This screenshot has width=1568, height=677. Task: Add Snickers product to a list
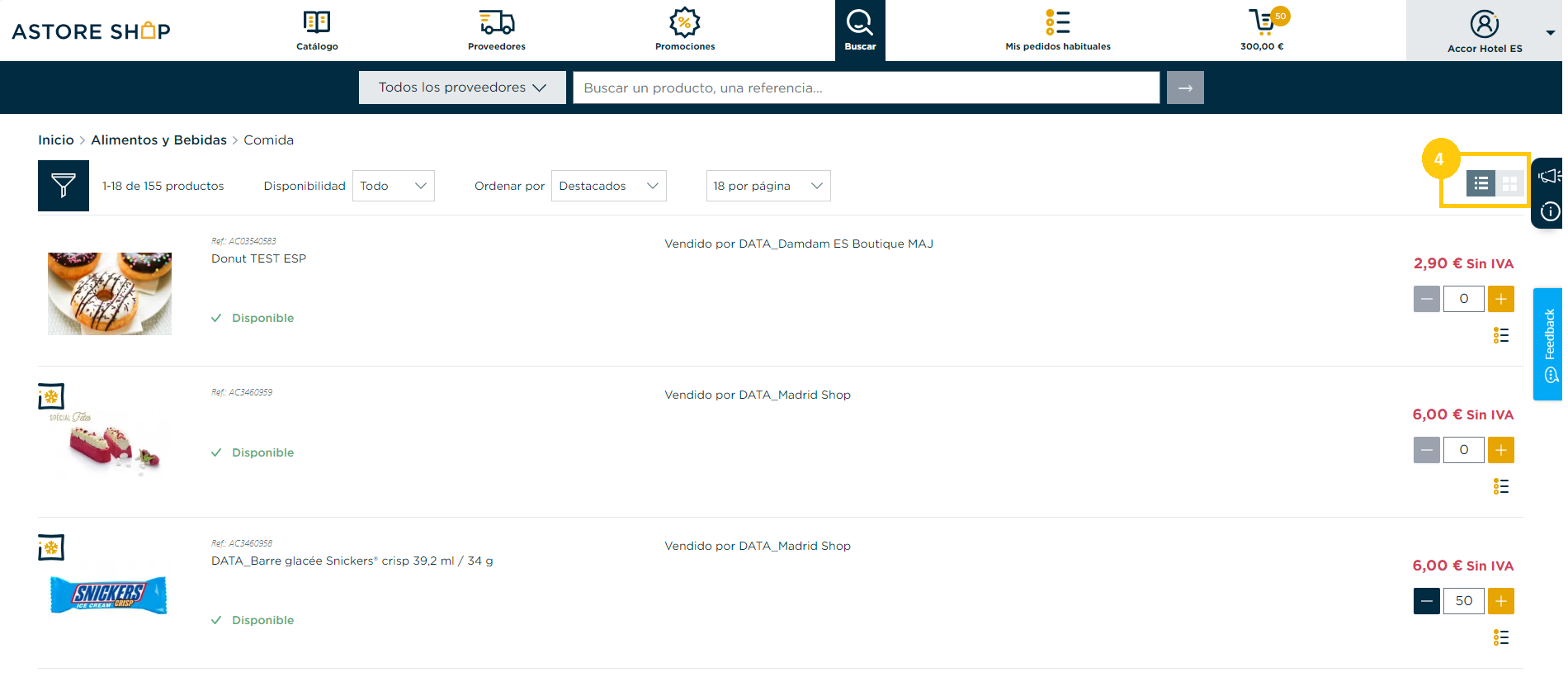(x=1501, y=637)
